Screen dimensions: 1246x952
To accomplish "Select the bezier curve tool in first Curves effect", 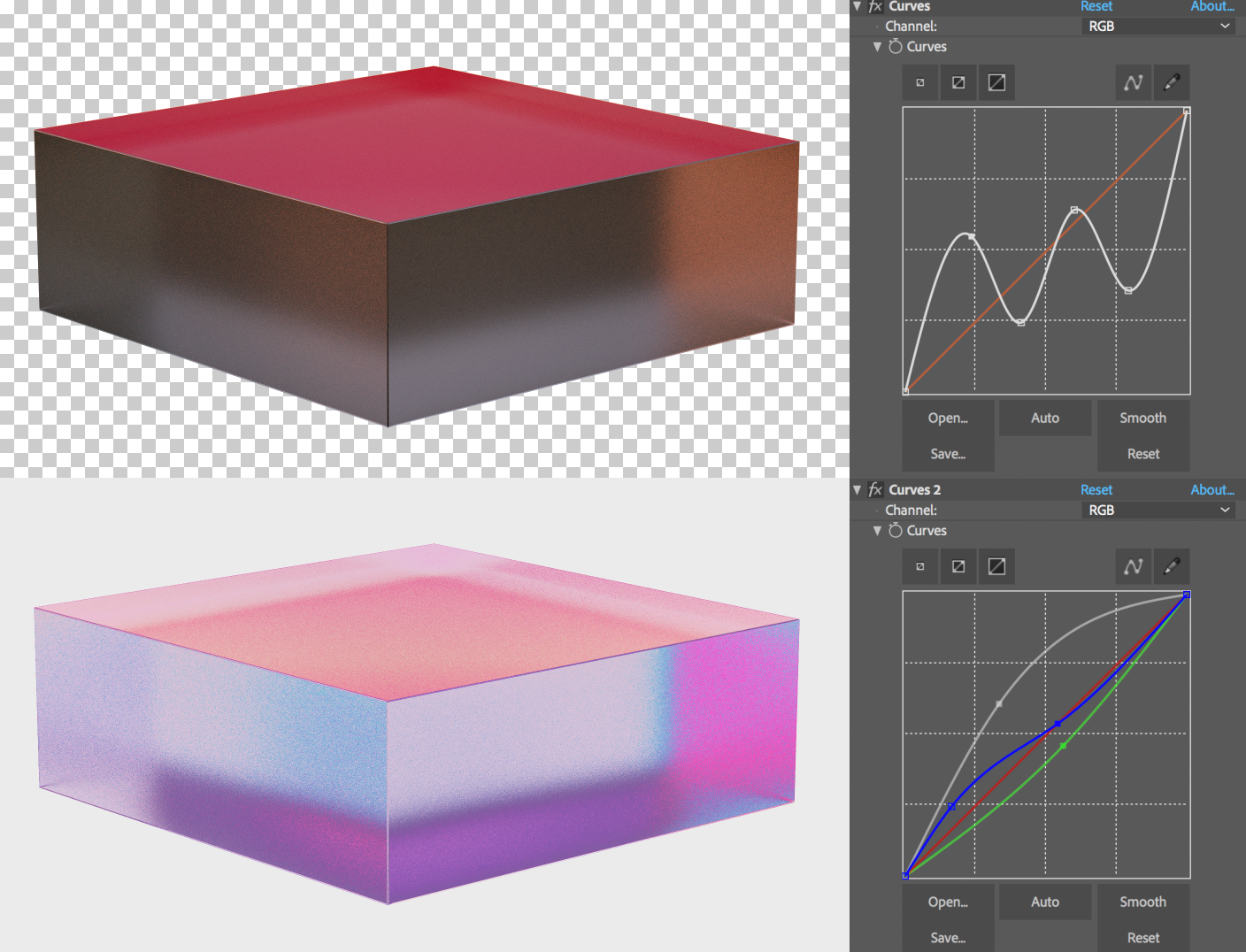I will coord(1133,82).
